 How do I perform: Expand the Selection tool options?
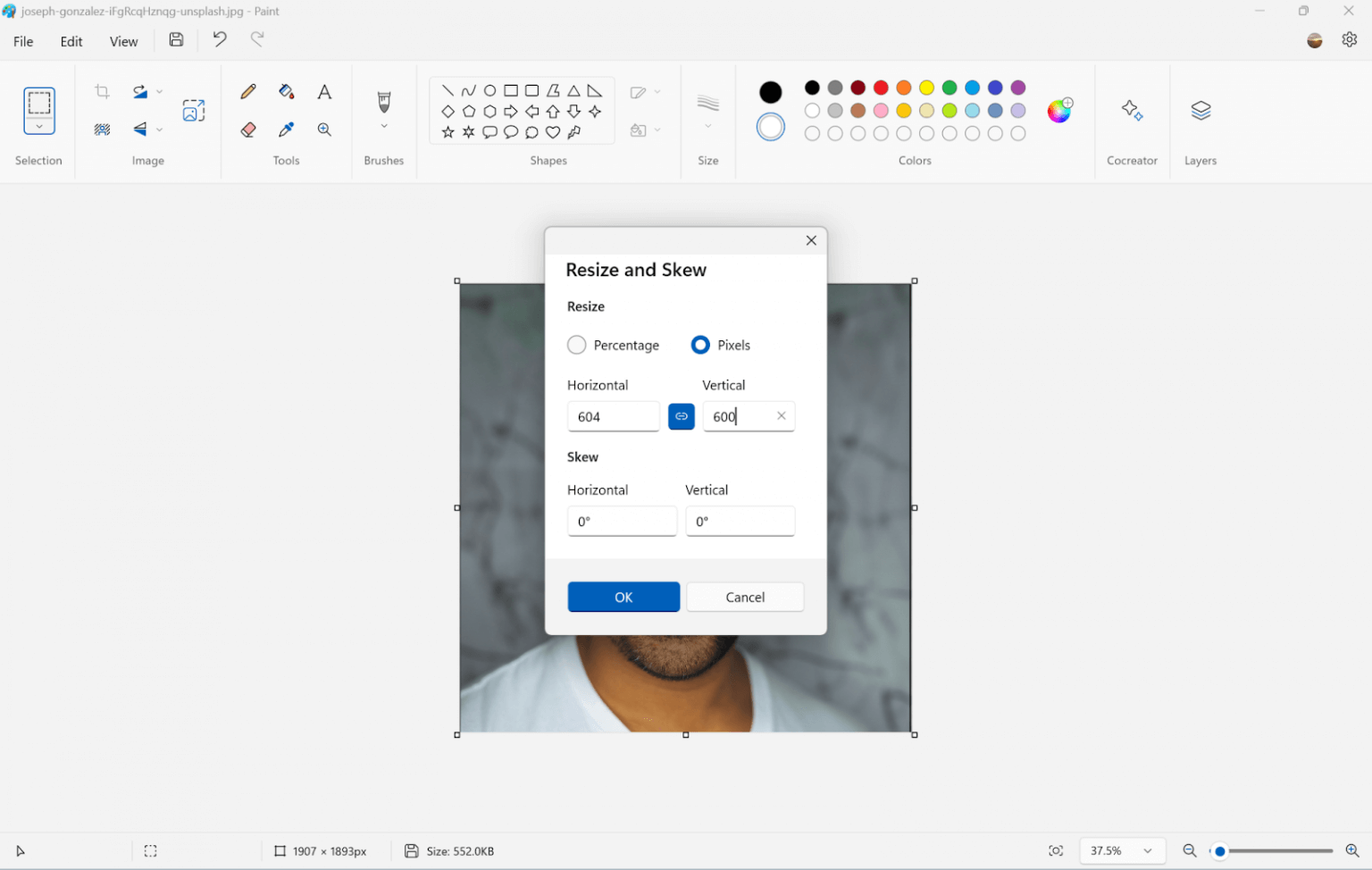click(39, 128)
